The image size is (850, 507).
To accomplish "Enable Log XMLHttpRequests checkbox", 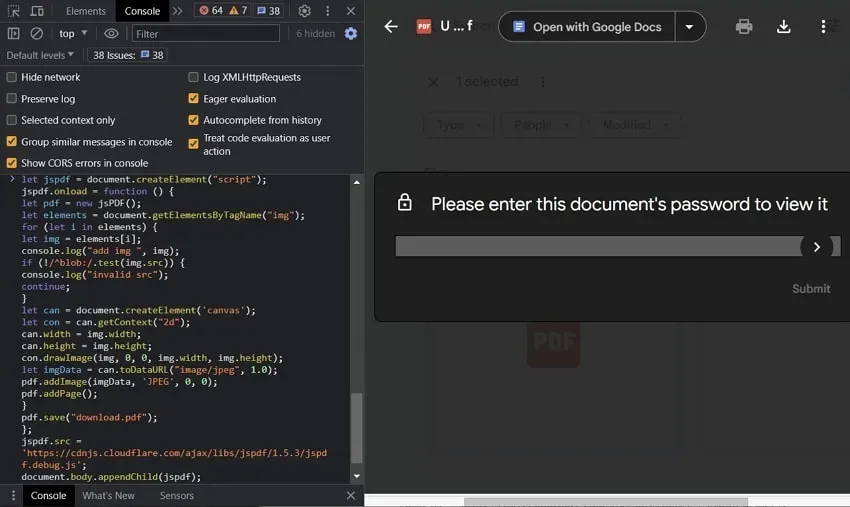I will tap(194, 77).
